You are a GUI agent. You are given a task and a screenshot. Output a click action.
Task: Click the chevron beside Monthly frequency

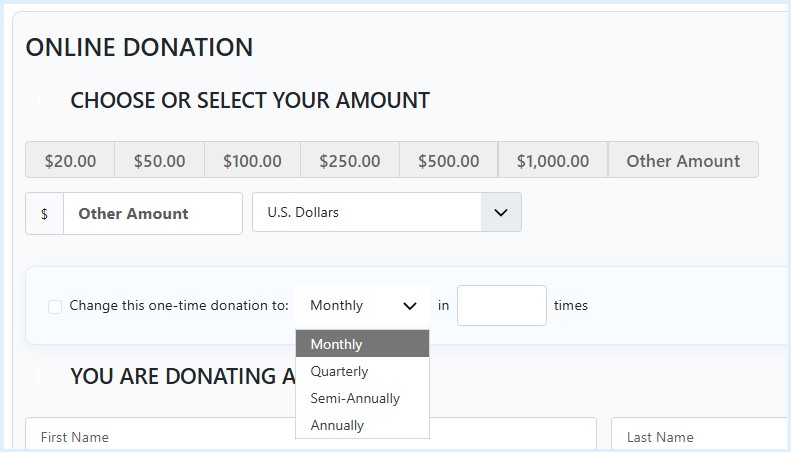point(410,306)
